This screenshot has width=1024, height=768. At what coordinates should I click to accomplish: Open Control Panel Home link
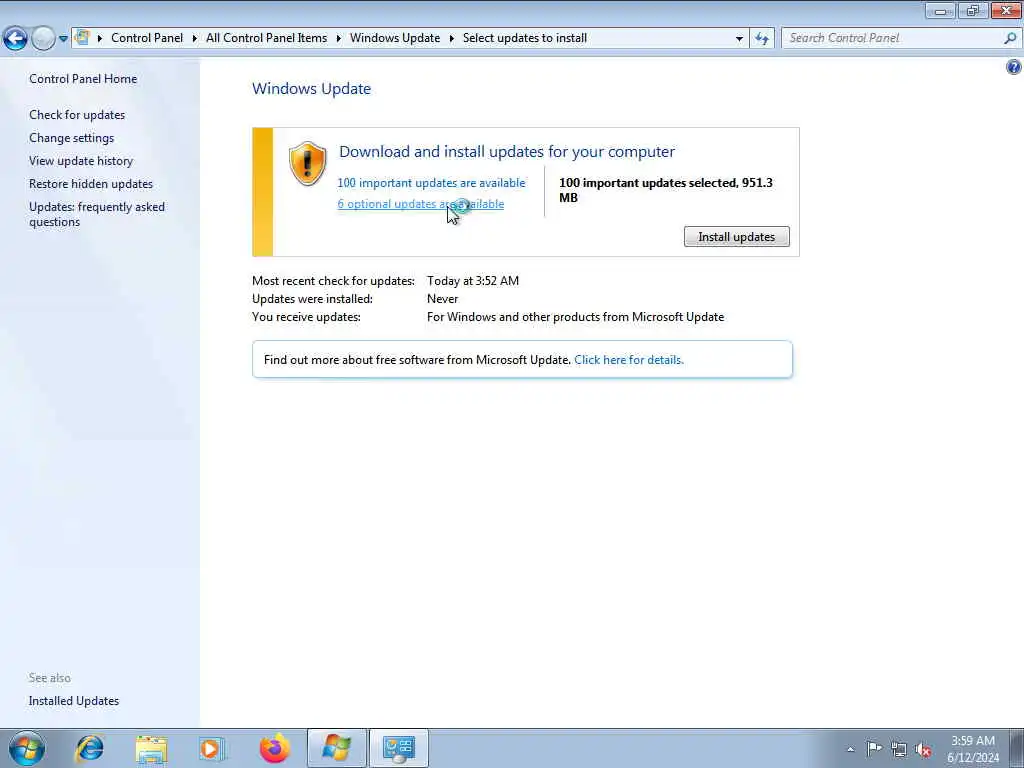(x=83, y=78)
